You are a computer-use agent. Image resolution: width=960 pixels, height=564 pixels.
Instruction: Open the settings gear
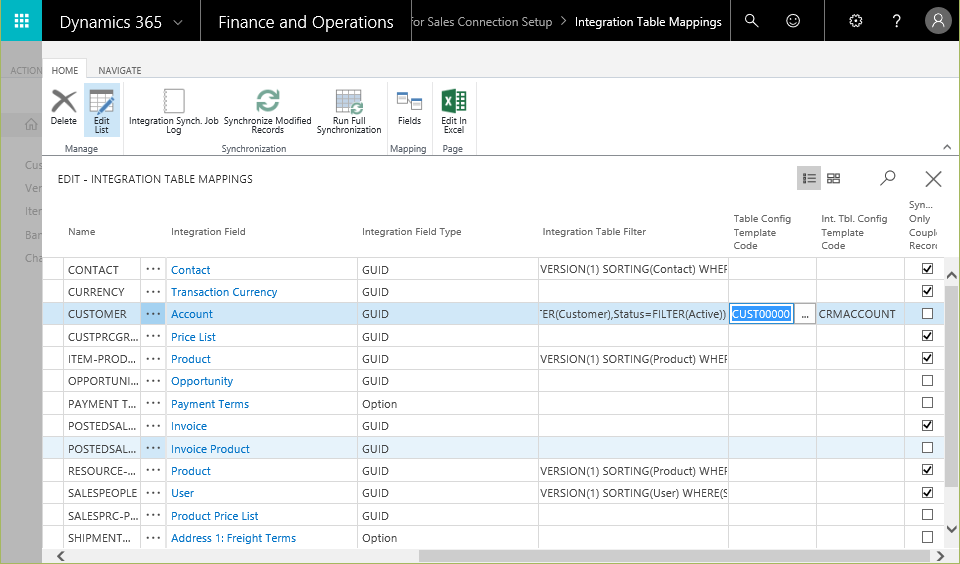tap(856, 21)
